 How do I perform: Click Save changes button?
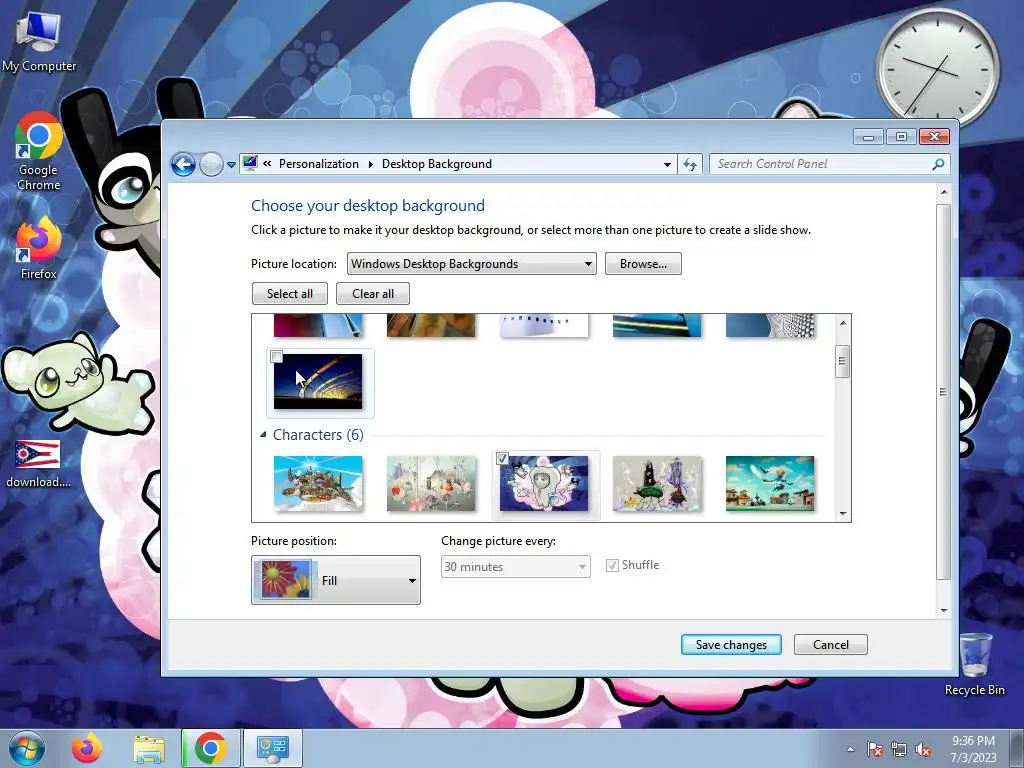[731, 645]
